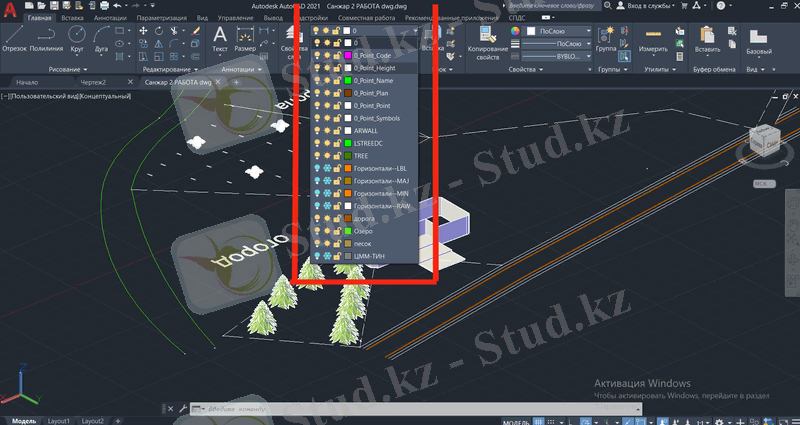800x425 pixels.
Task: Click the Undo arrow icon
Action: click(117, 6)
